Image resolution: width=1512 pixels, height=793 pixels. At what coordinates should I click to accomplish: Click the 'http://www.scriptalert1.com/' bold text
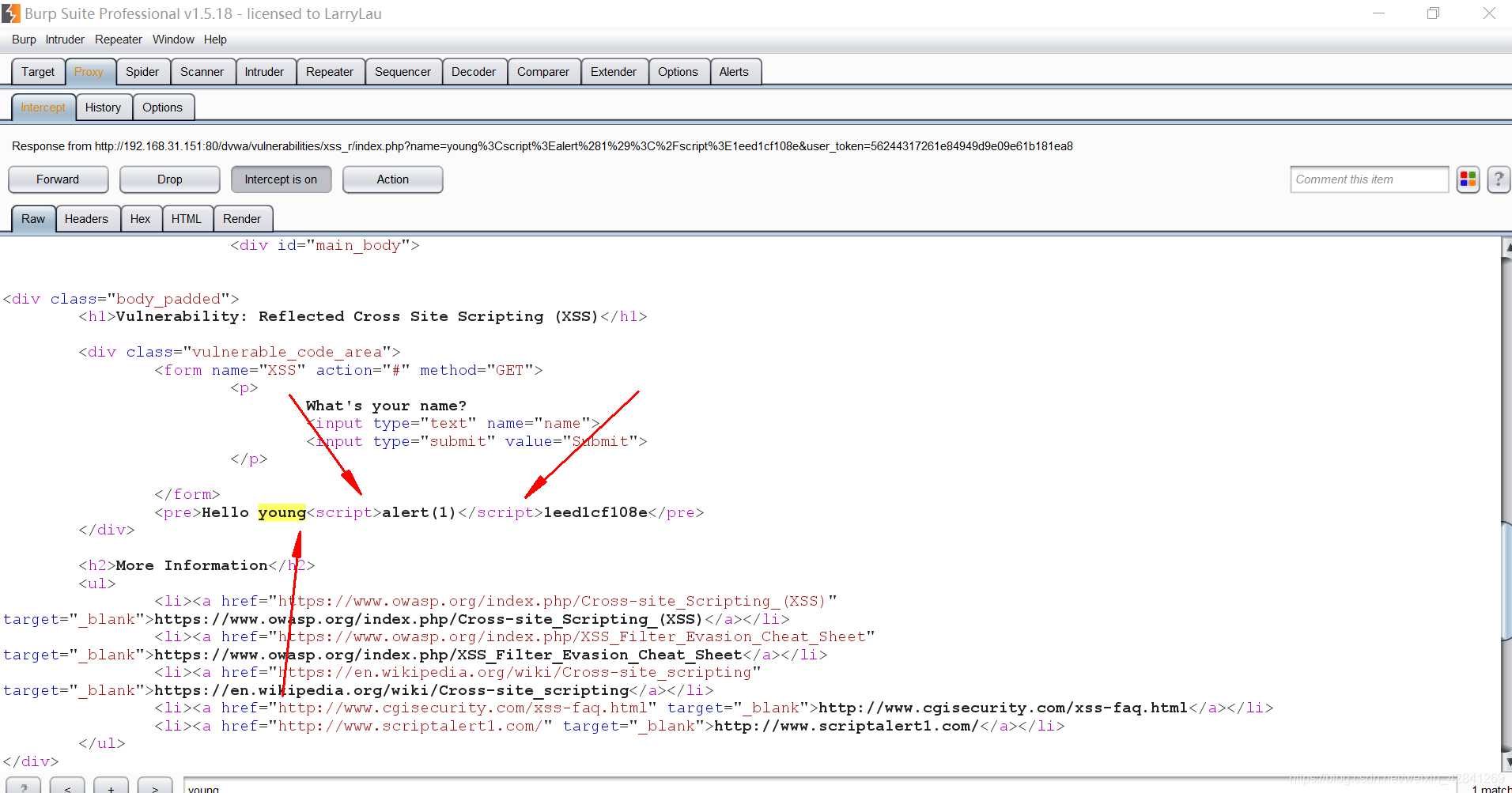[x=847, y=726]
